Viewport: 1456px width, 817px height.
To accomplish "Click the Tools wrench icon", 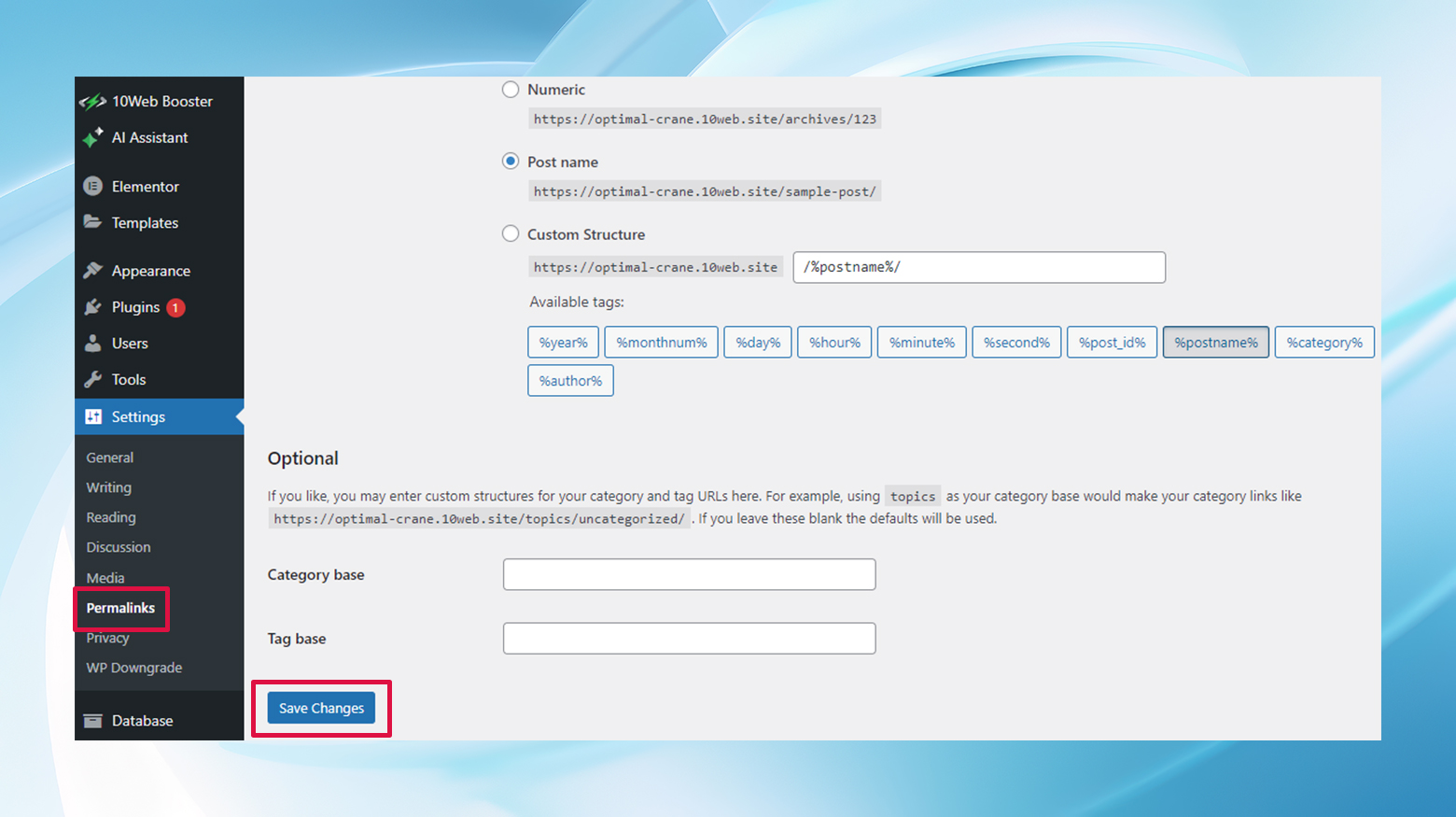I will 93,379.
